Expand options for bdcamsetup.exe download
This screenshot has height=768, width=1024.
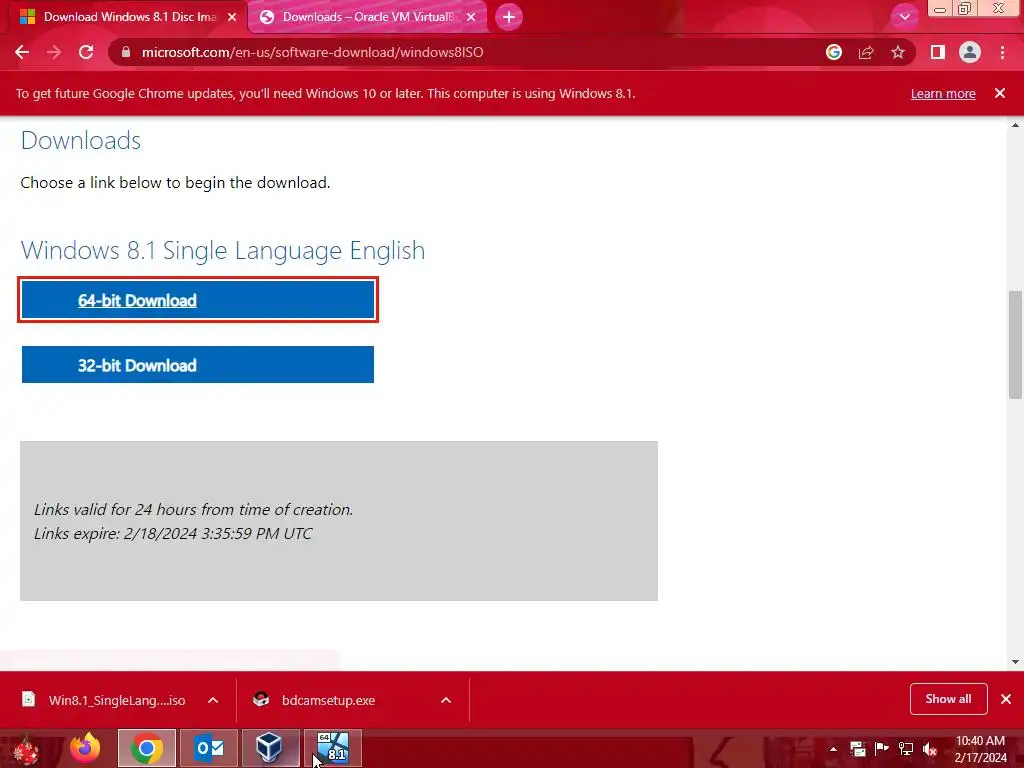click(x=446, y=700)
